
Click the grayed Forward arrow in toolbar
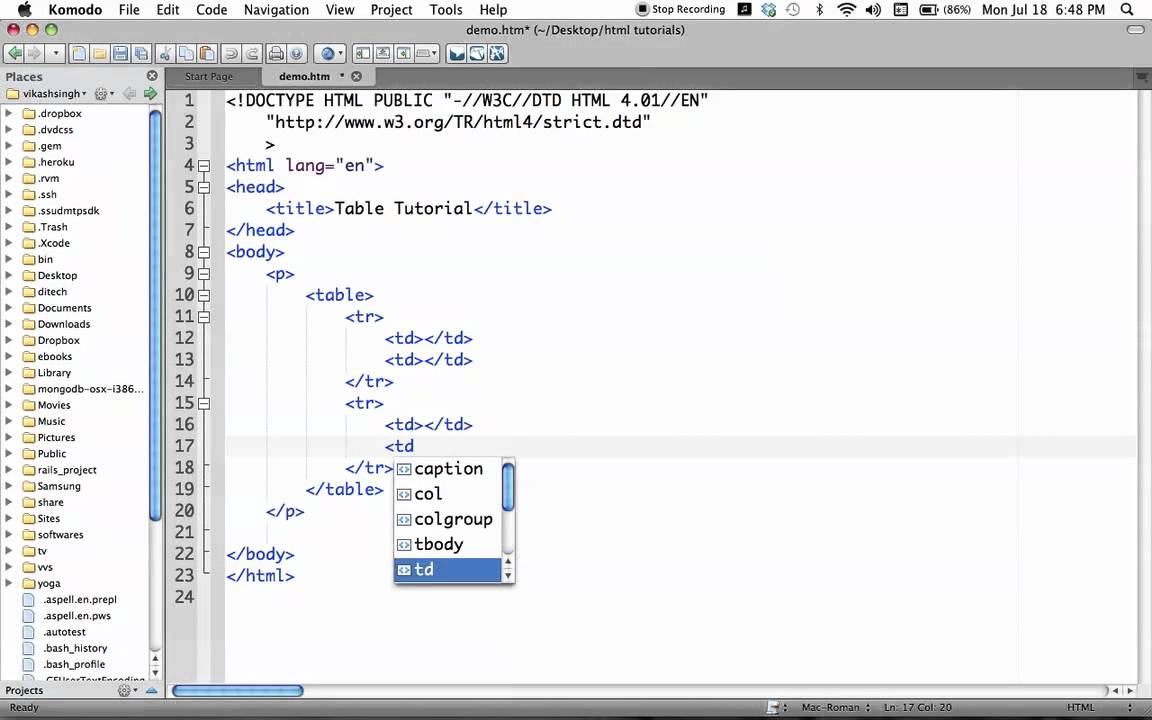[x=34, y=54]
